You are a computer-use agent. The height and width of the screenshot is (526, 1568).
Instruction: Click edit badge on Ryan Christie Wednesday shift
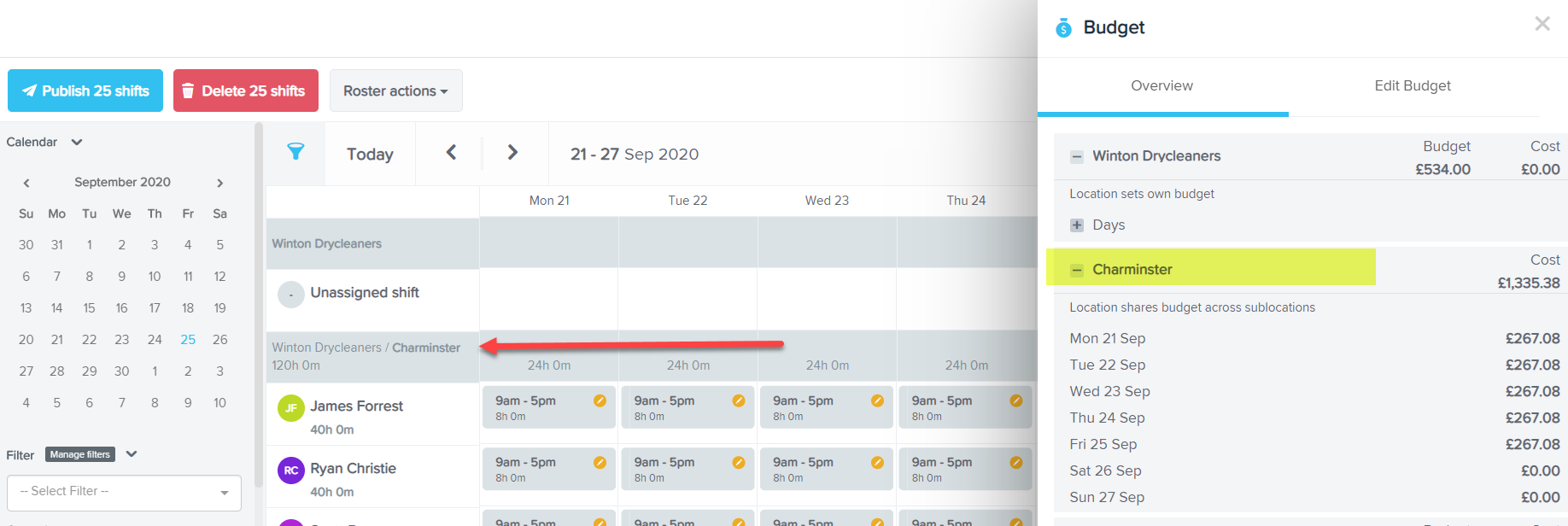click(877, 462)
